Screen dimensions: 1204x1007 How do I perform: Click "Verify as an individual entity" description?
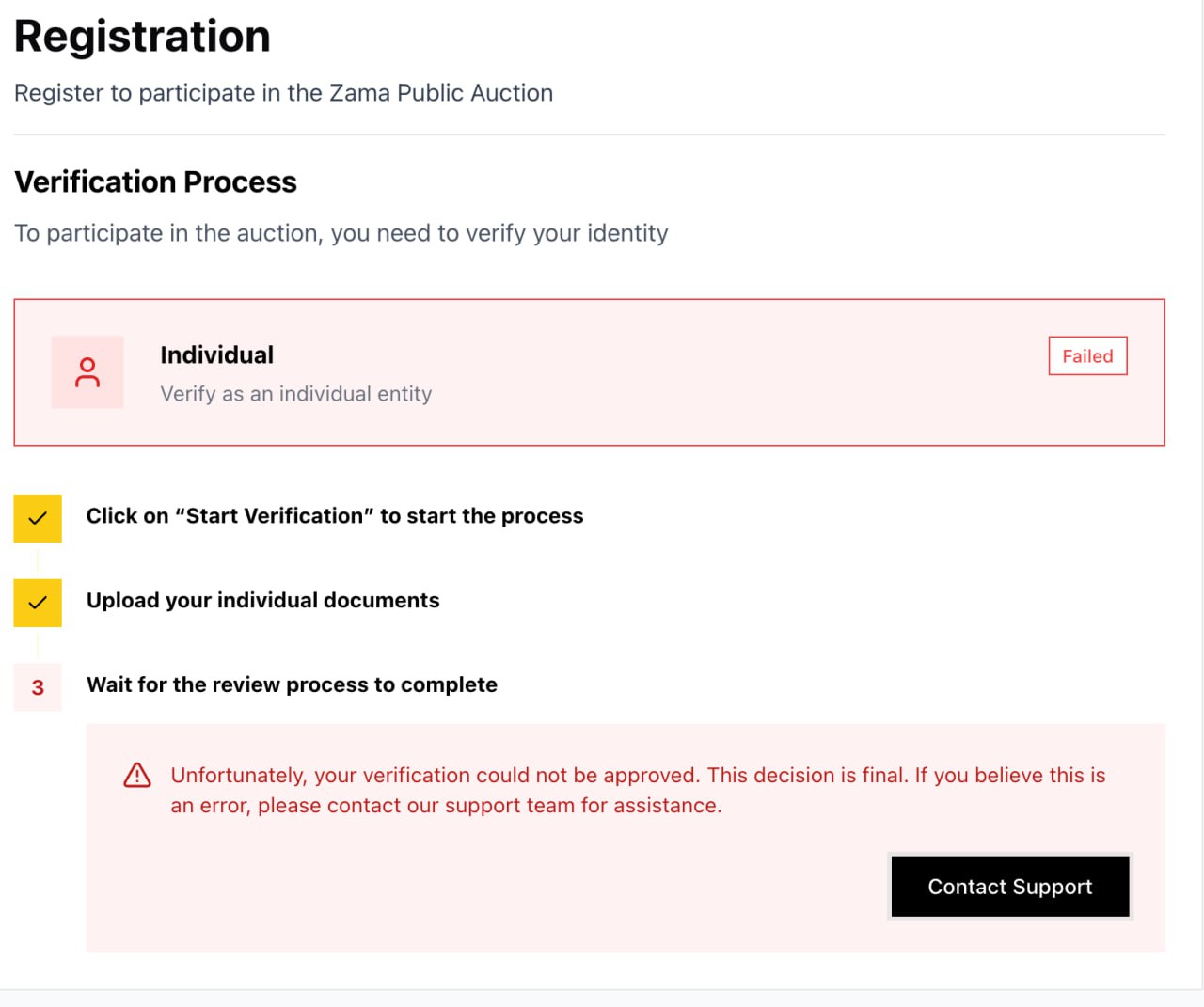click(295, 394)
